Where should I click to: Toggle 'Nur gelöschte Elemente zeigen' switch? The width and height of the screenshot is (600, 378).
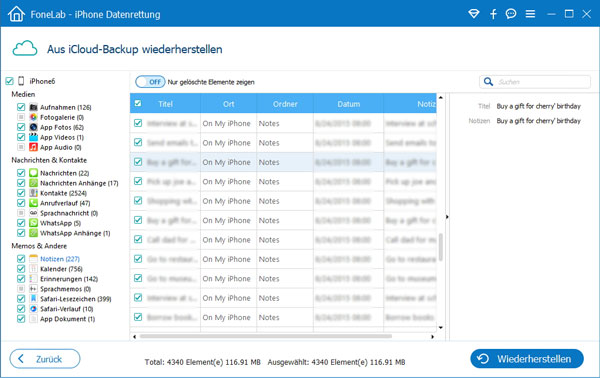click(x=150, y=81)
